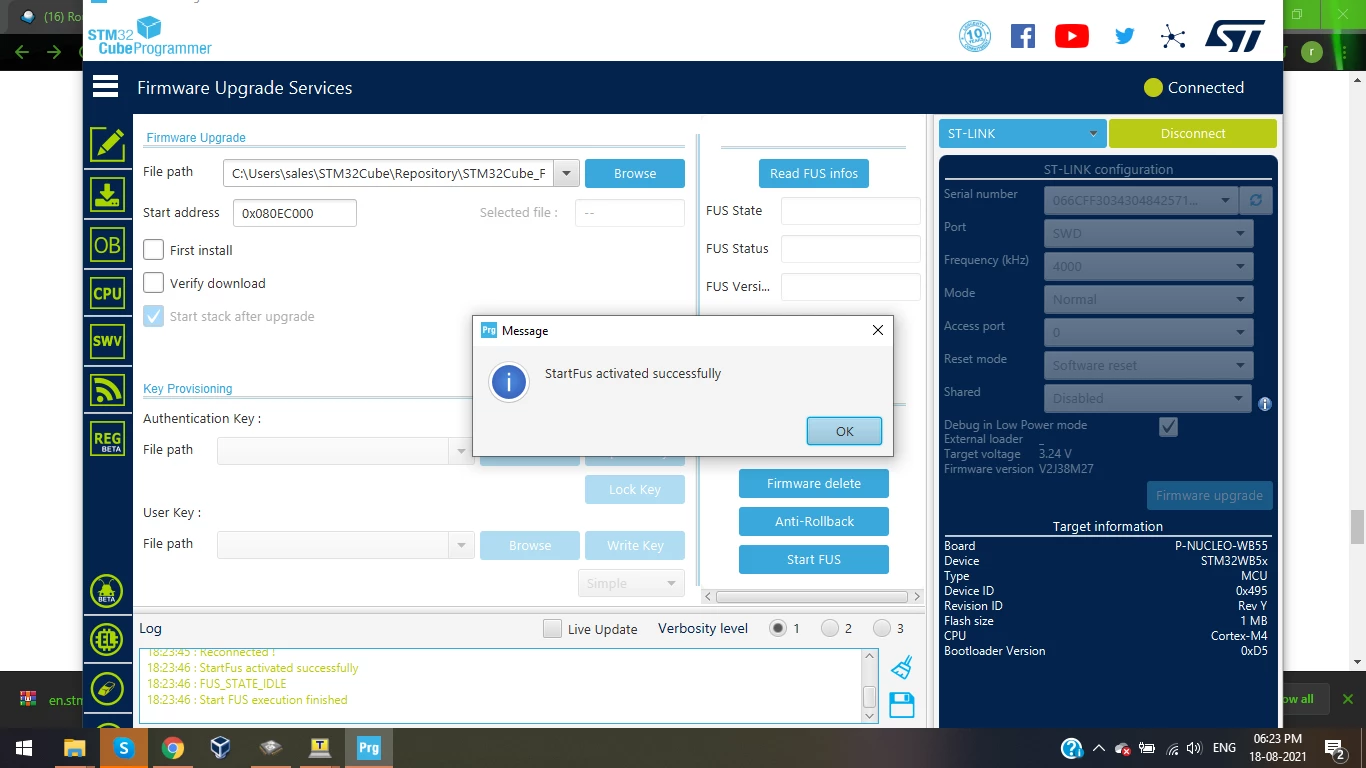The height and width of the screenshot is (768, 1366).
Task: Click OK in the Message dialog
Action: (x=844, y=431)
